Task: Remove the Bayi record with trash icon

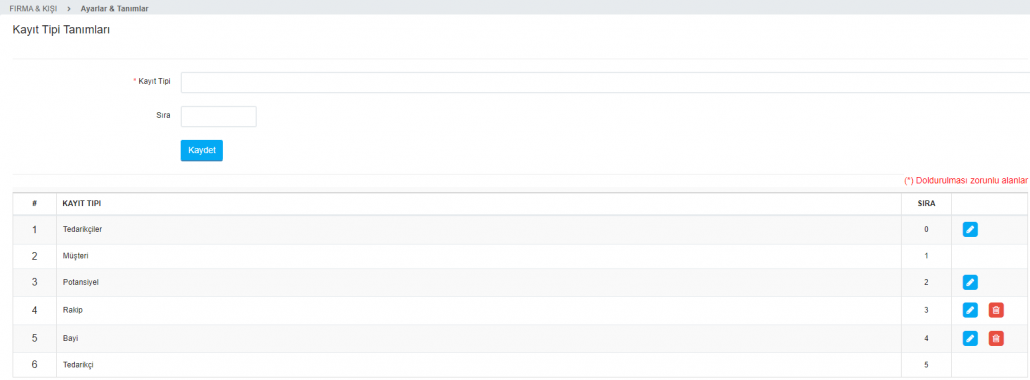Action: click(x=996, y=338)
